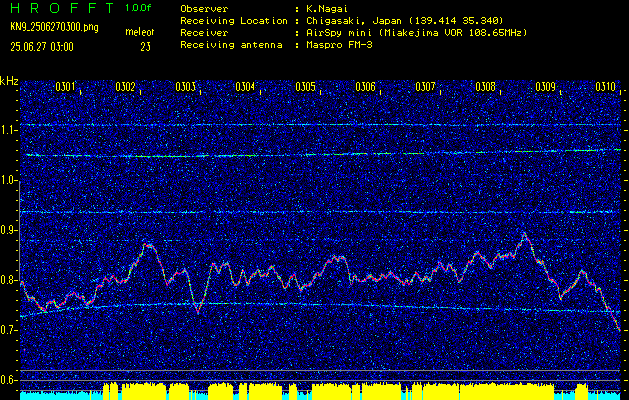
Task: Click the 0307 time marker
Action: point(425,86)
